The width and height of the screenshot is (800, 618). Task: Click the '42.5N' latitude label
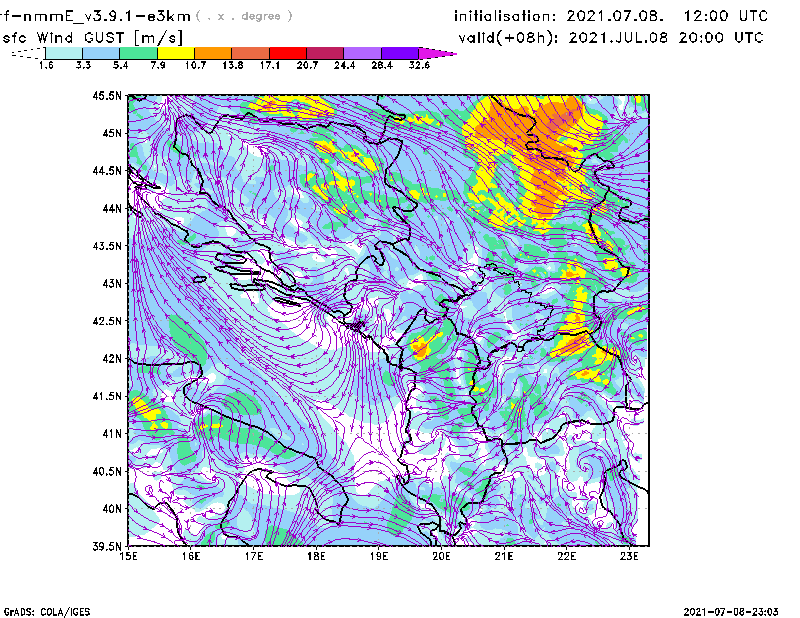pos(107,321)
